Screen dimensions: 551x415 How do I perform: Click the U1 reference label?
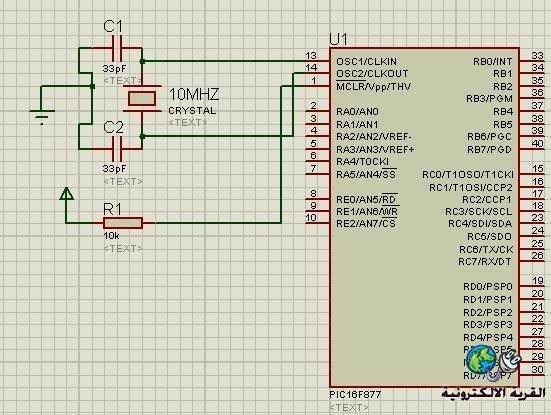tap(338, 39)
